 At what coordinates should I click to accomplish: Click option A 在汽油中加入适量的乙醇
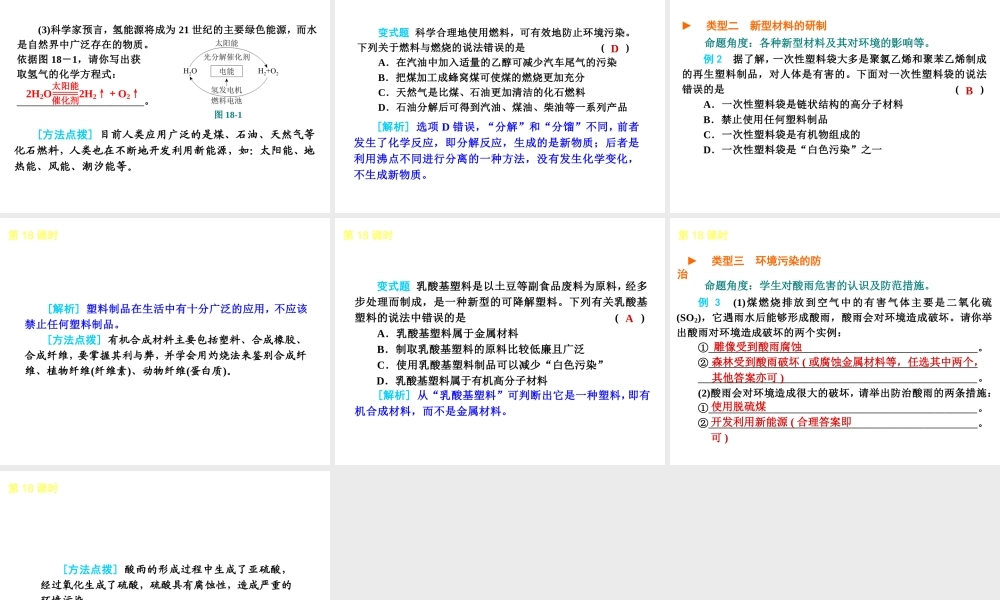click(x=497, y=62)
